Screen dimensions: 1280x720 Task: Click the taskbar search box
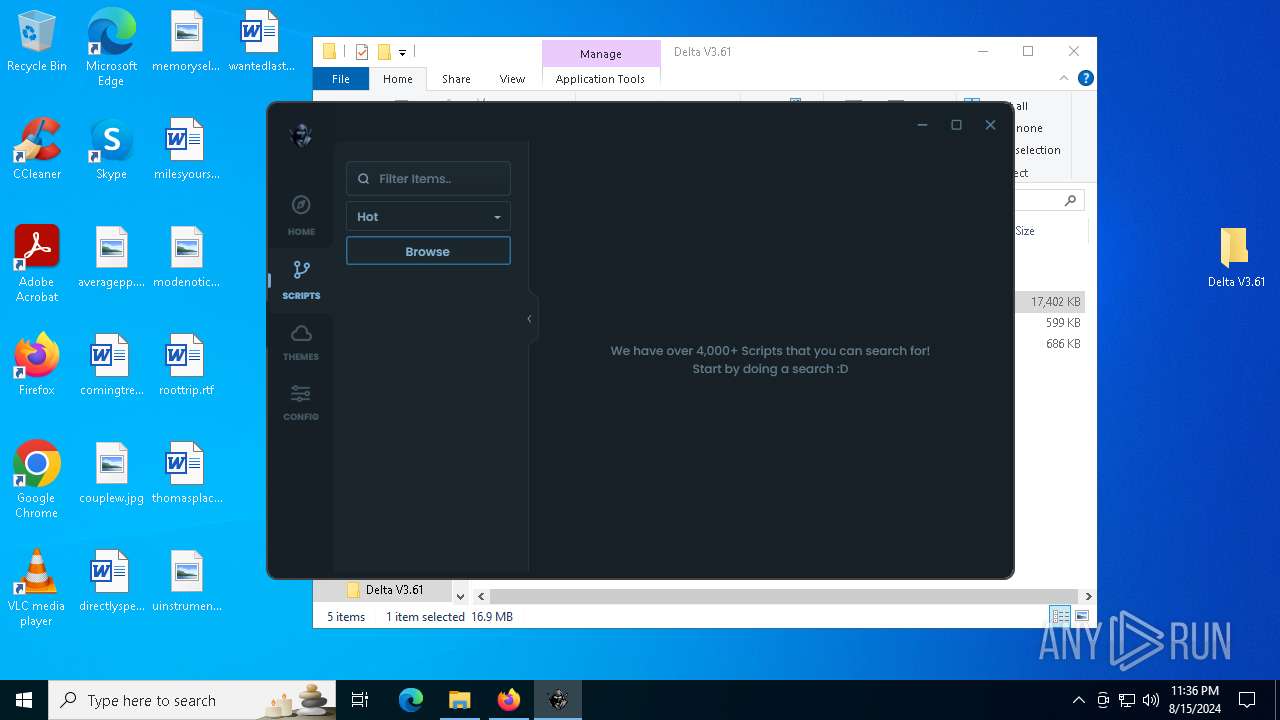[x=194, y=700]
